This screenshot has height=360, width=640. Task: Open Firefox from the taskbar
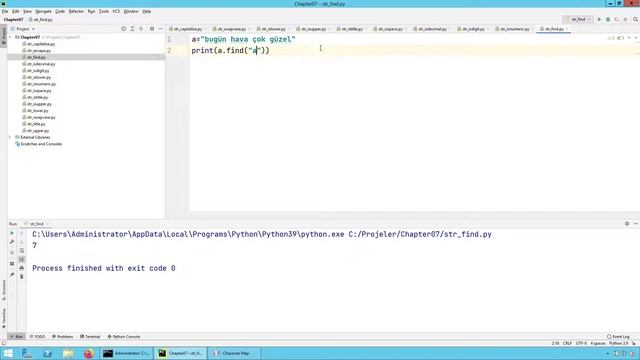(89, 353)
